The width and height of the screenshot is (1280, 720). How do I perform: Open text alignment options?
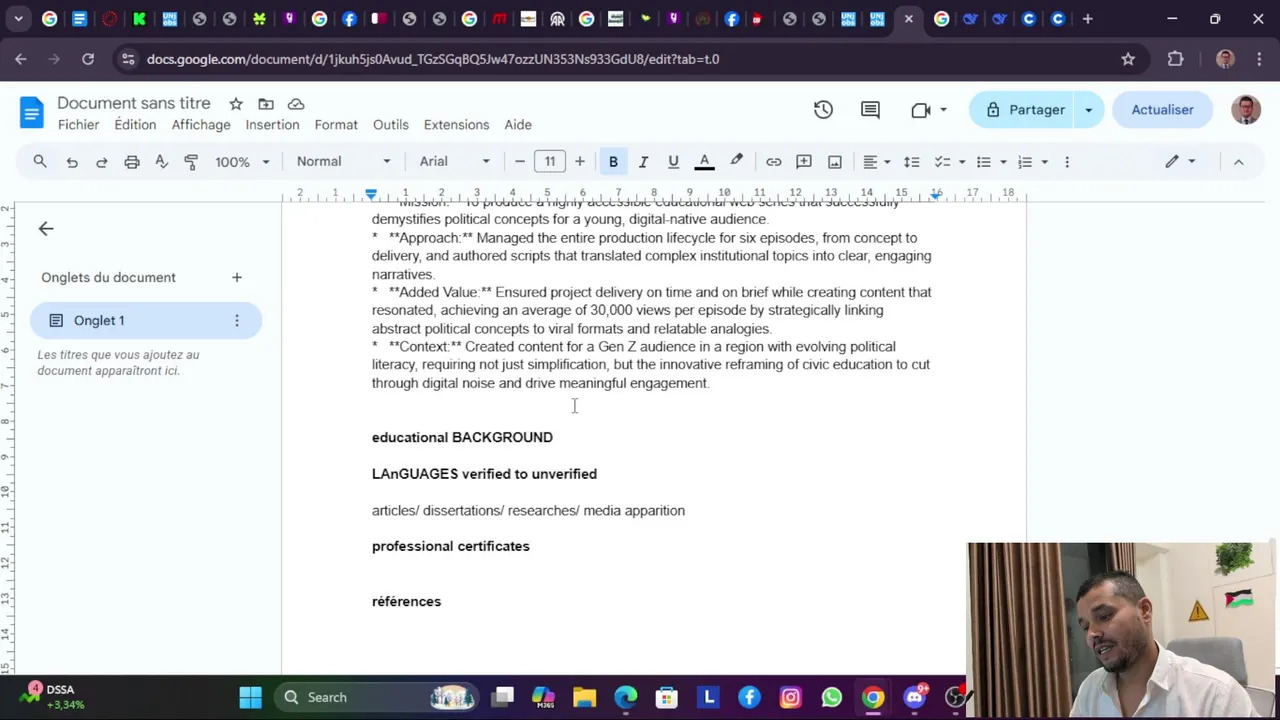pos(877,162)
